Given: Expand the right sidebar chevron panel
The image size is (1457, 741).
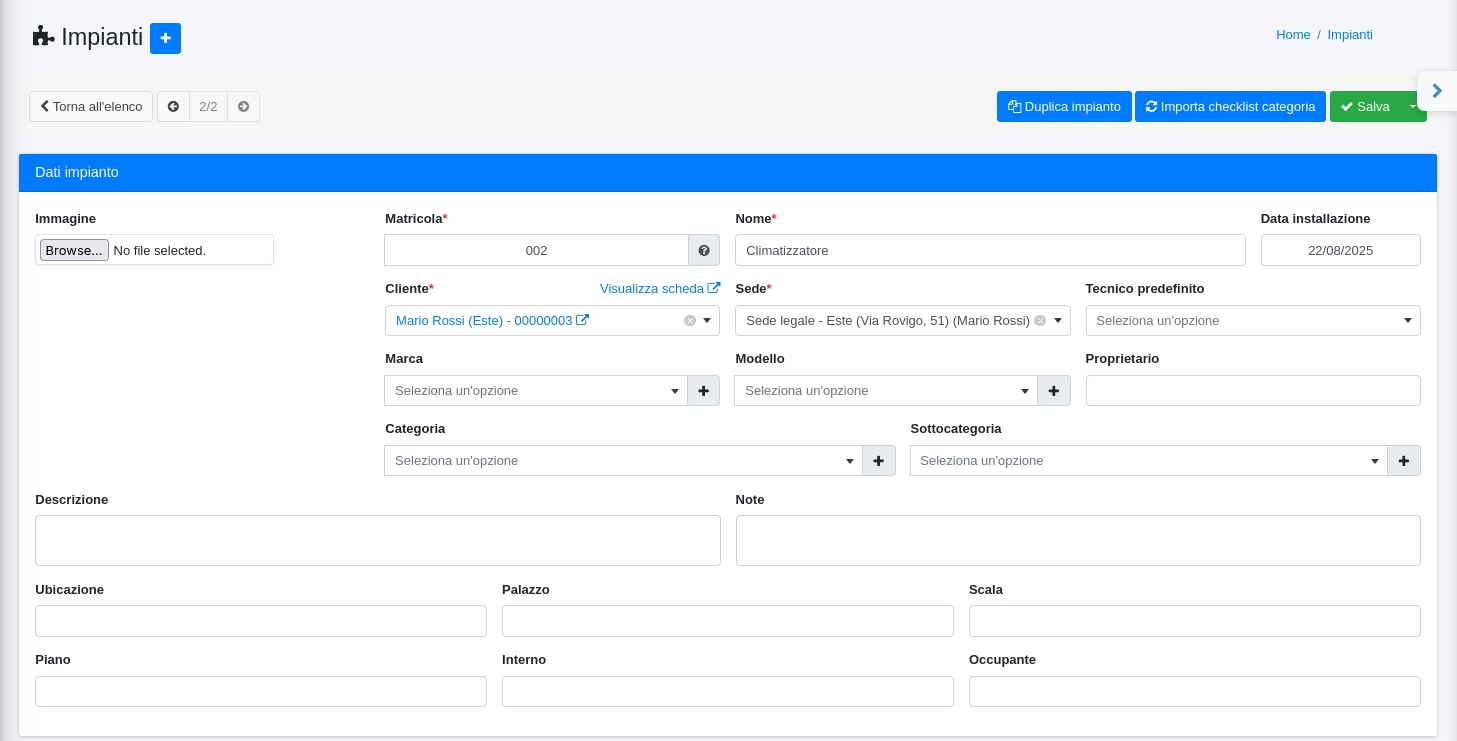Looking at the screenshot, I should (x=1437, y=91).
